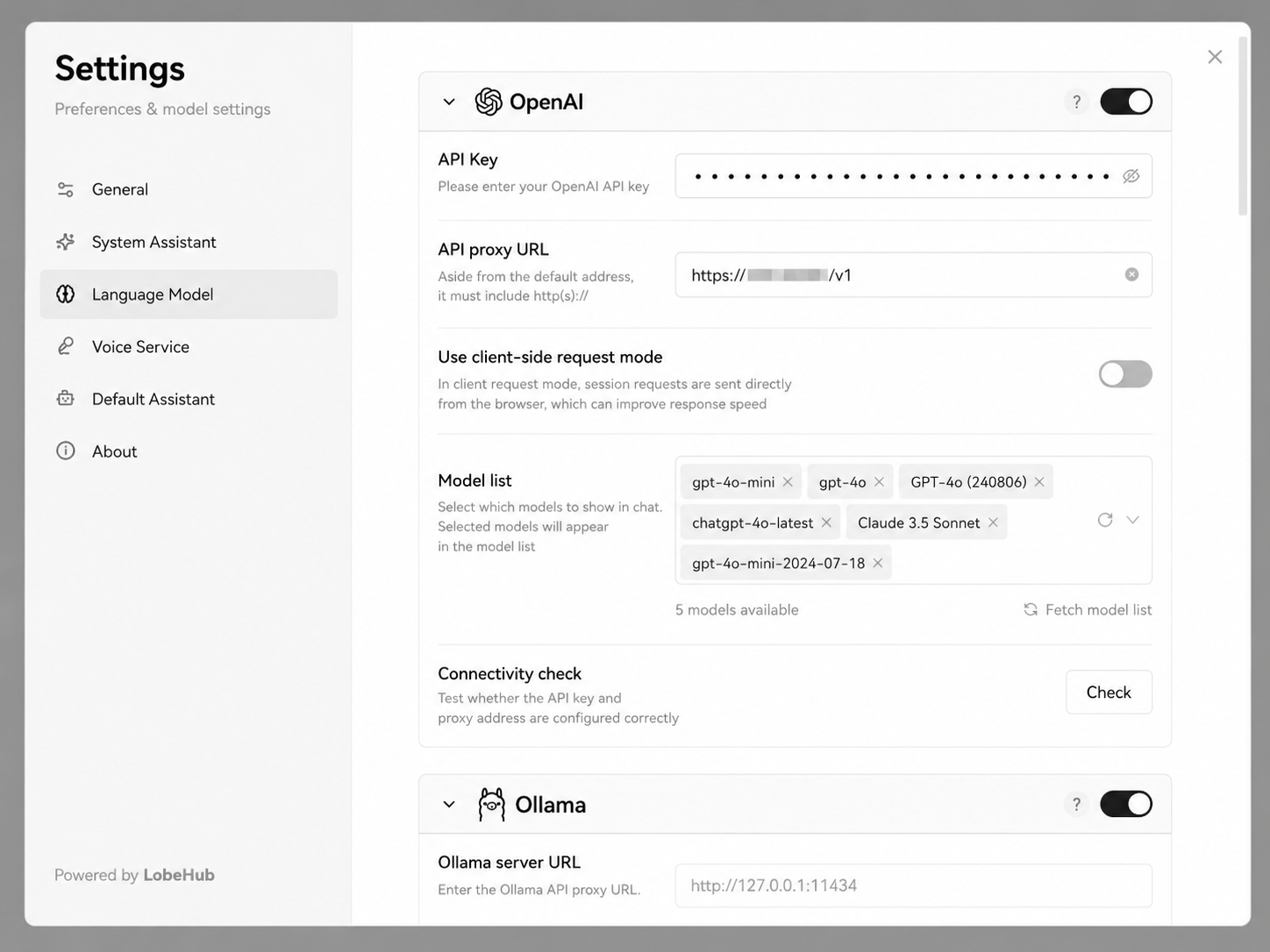Remove the gpt-4o-mini model tag
Viewport: 1270px width, 952px height.
(788, 482)
